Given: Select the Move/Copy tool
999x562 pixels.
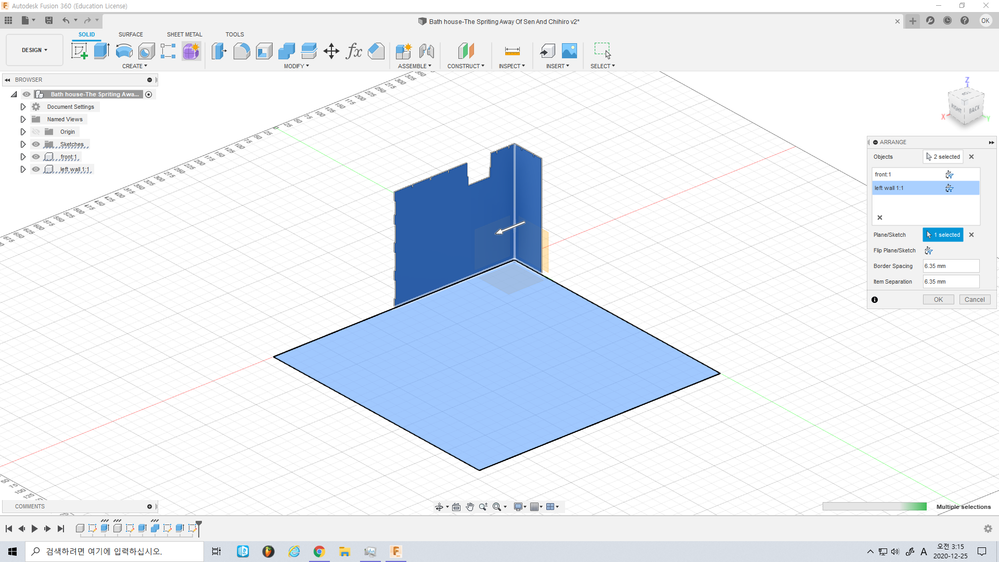Looking at the screenshot, I should pyautogui.click(x=331, y=51).
